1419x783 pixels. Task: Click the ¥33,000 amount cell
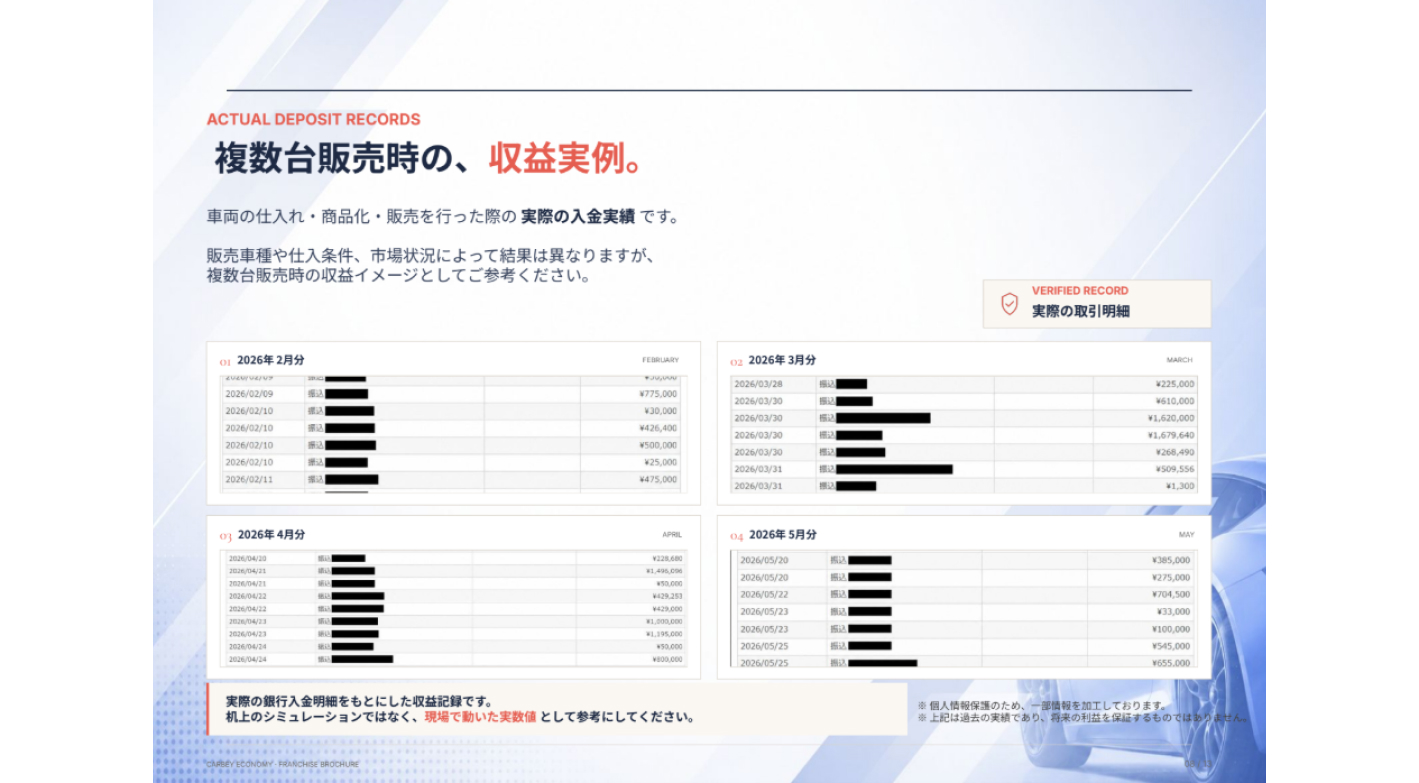(1174, 611)
